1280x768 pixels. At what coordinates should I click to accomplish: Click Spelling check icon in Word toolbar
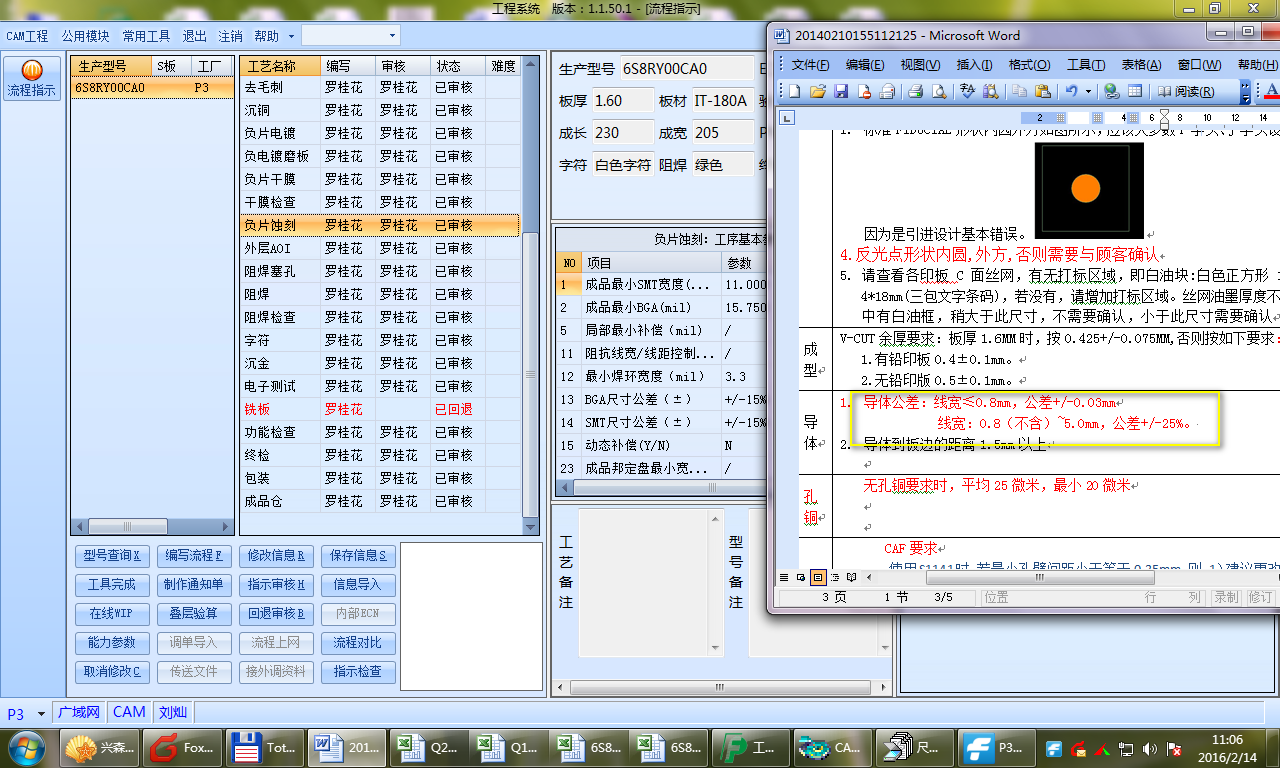point(967,91)
